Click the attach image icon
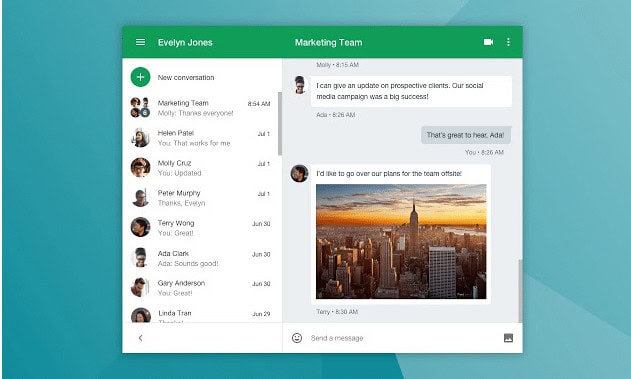This screenshot has height=379, width=631. pos(508,338)
